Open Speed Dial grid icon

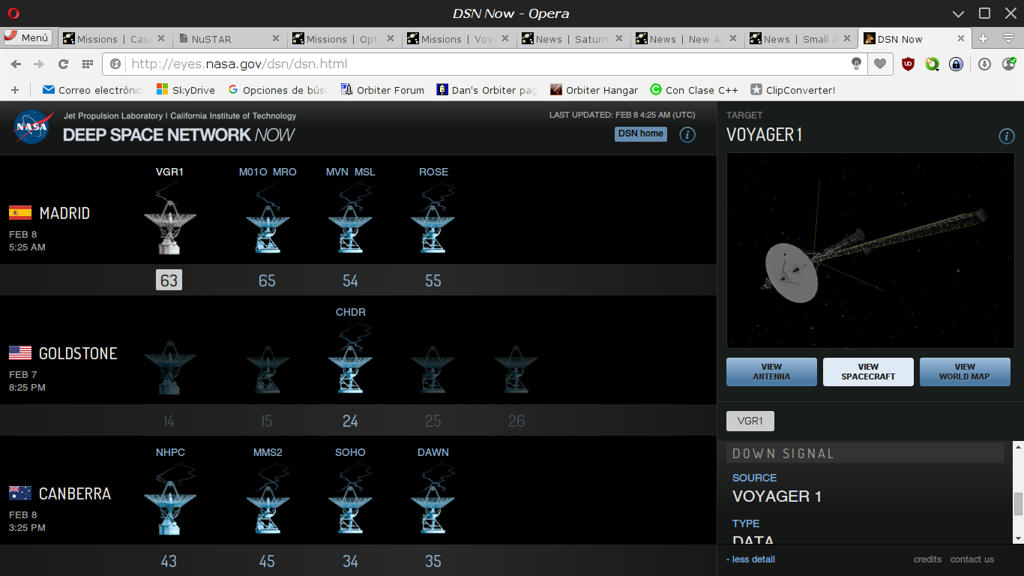(x=87, y=64)
